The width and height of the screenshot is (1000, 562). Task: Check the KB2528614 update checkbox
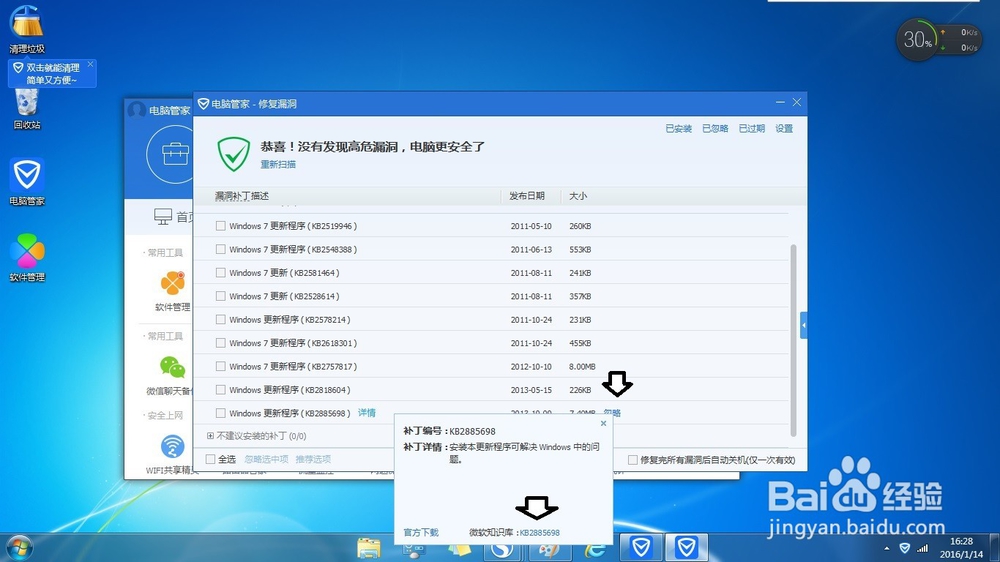pyautogui.click(x=220, y=296)
